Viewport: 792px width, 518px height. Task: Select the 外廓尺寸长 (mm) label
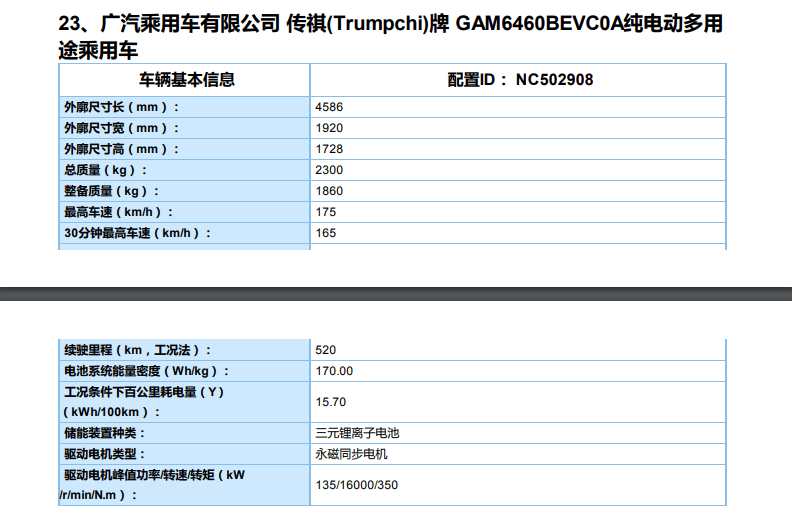(x=121, y=107)
